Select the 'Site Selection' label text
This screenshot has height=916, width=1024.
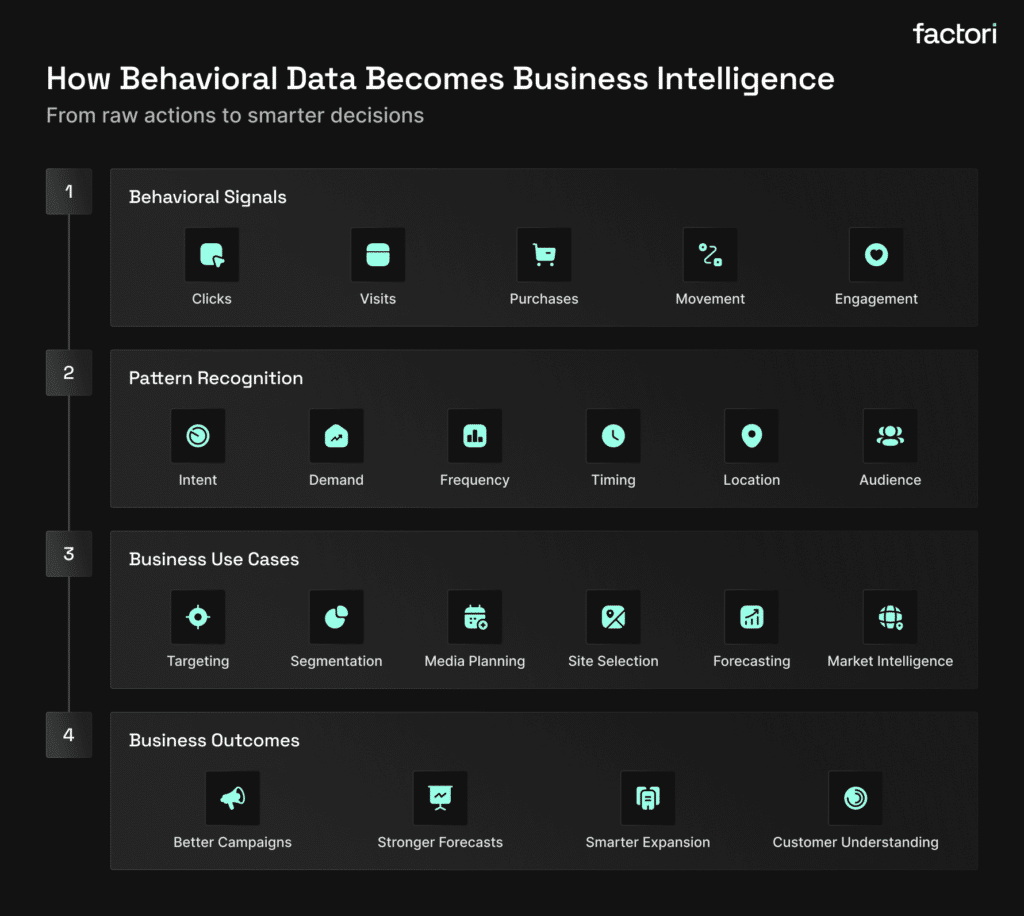pyautogui.click(x=613, y=661)
